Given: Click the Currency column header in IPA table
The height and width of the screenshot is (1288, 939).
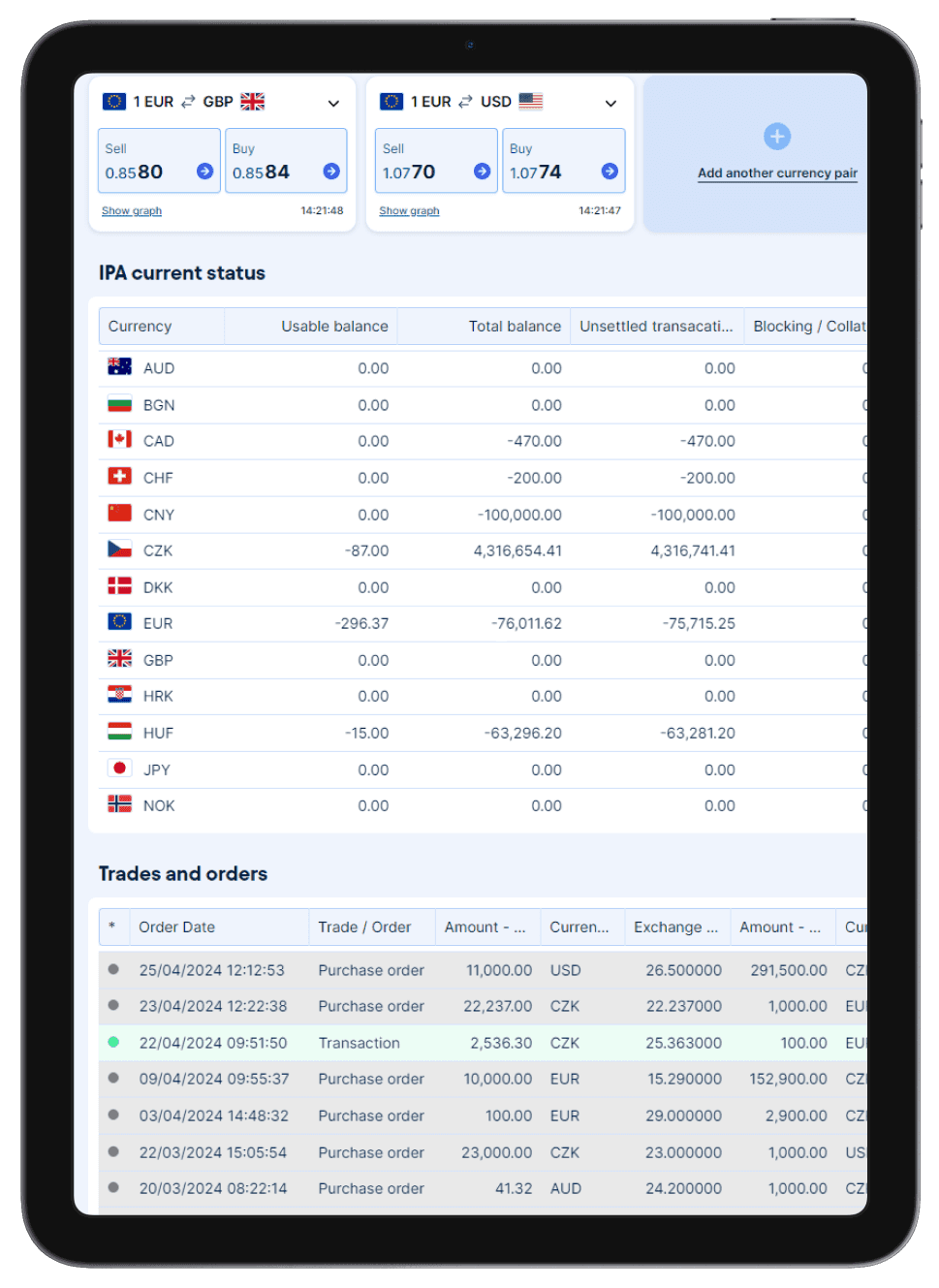Looking at the screenshot, I should 141,327.
